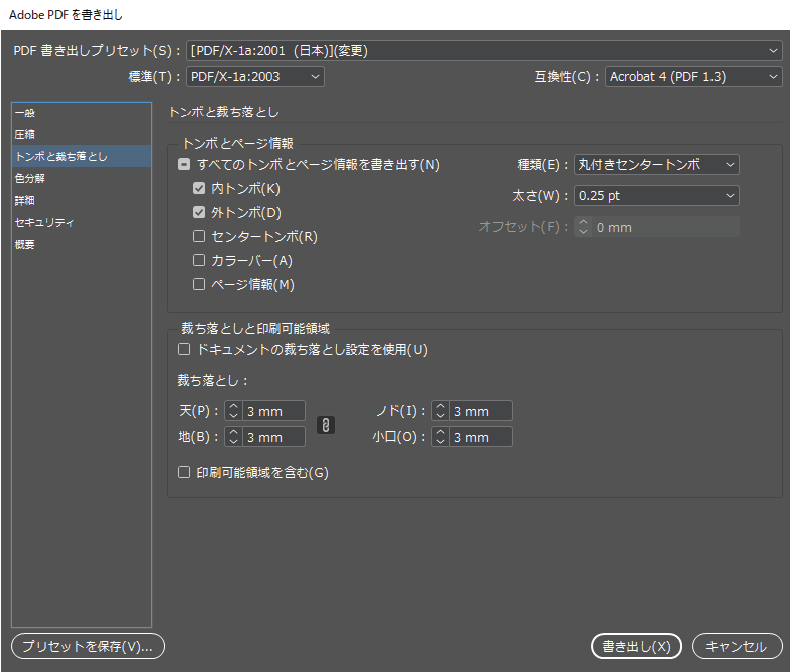
Task: Click the 地(B) bleed value field
Action: coord(274,437)
